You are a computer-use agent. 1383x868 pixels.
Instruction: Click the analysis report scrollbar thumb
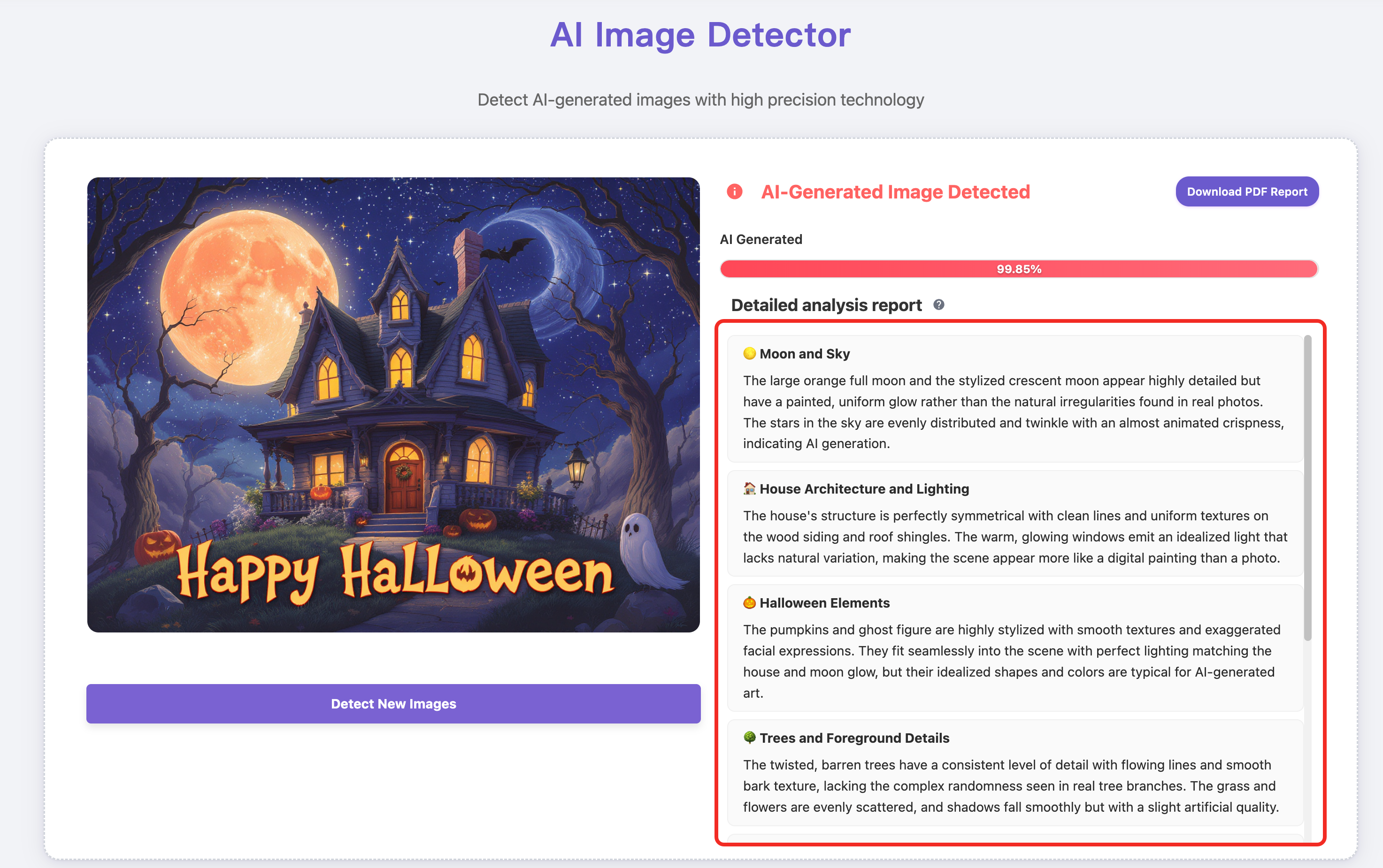coord(1307,488)
